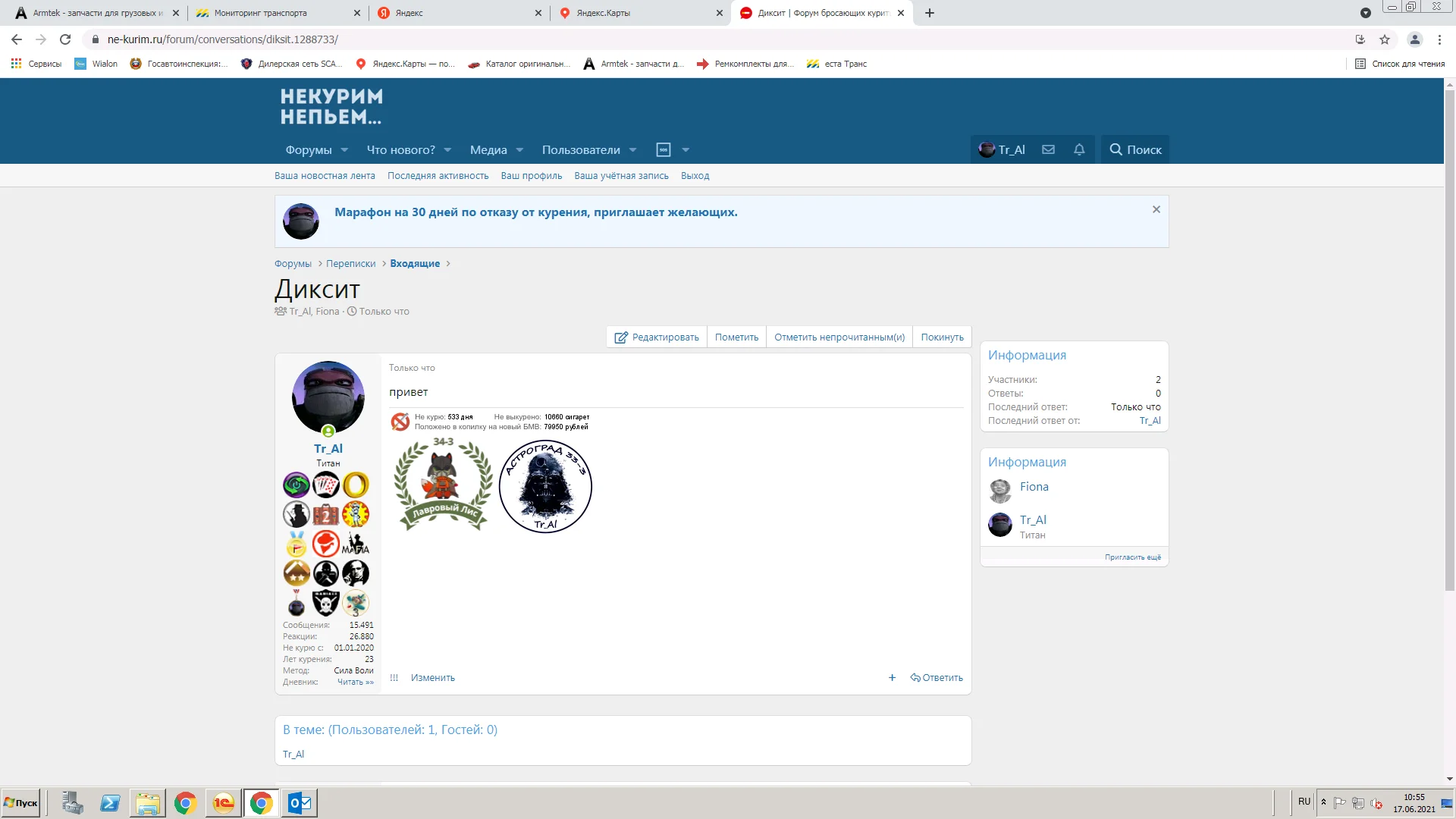Expand the Форумы dropdown arrow
The width and height of the screenshot is (1456, 819).
click(x=344, y=150)
